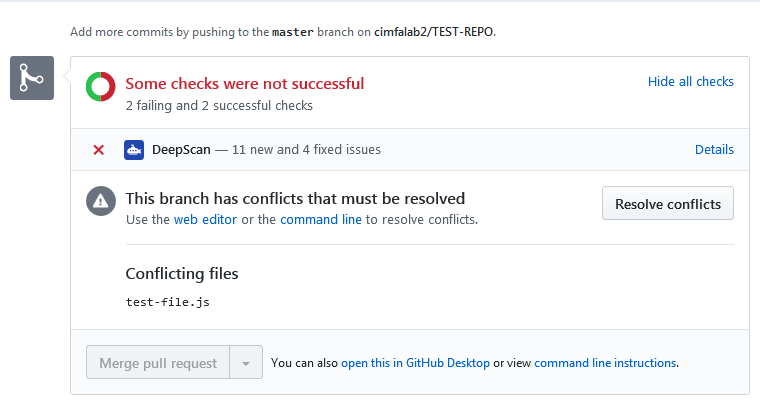Click the Conflicting files heading
Viewport: 760px width, 410px height.
tap(182, 274)
